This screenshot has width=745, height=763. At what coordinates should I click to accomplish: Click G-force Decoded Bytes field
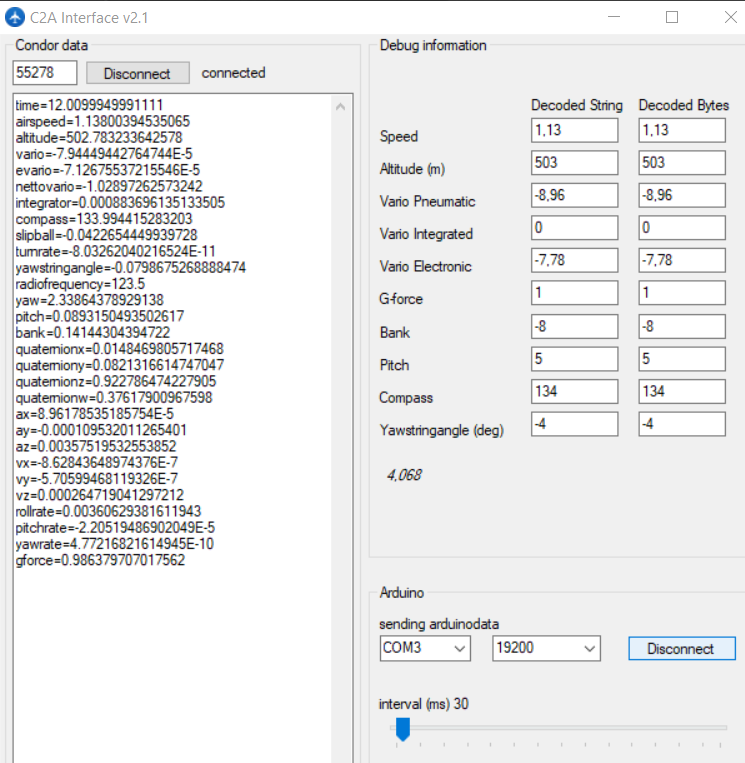pyautogui.click(x=682, y=293)
